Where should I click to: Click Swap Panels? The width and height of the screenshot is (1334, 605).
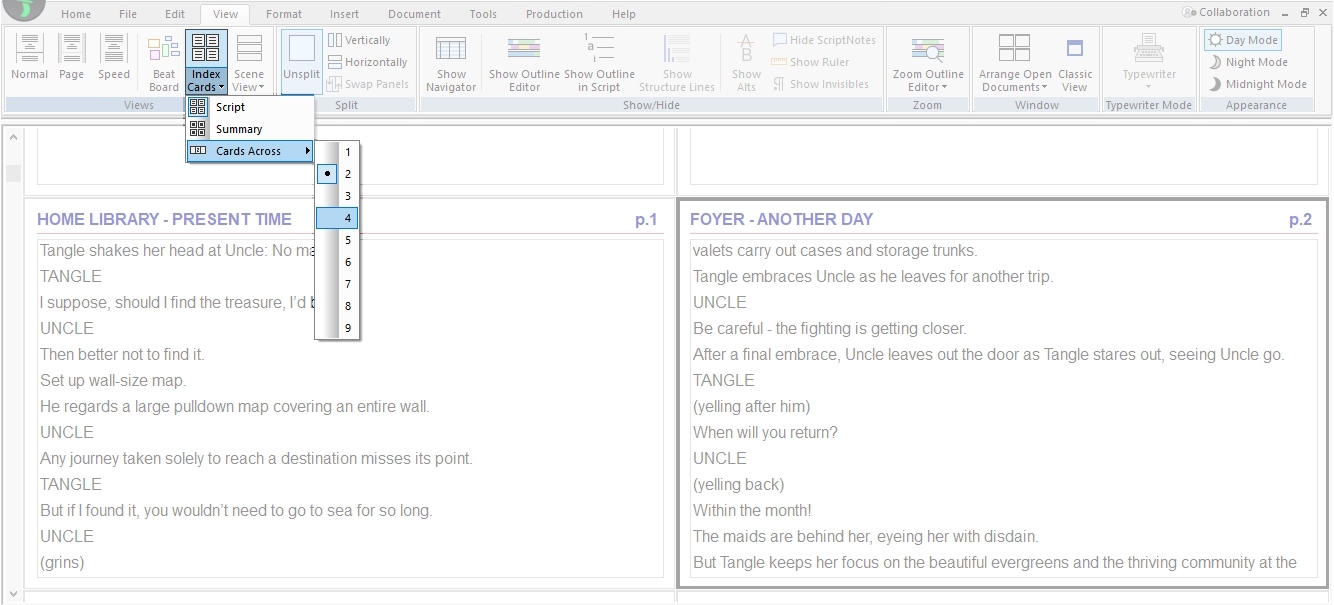[368, 83]
